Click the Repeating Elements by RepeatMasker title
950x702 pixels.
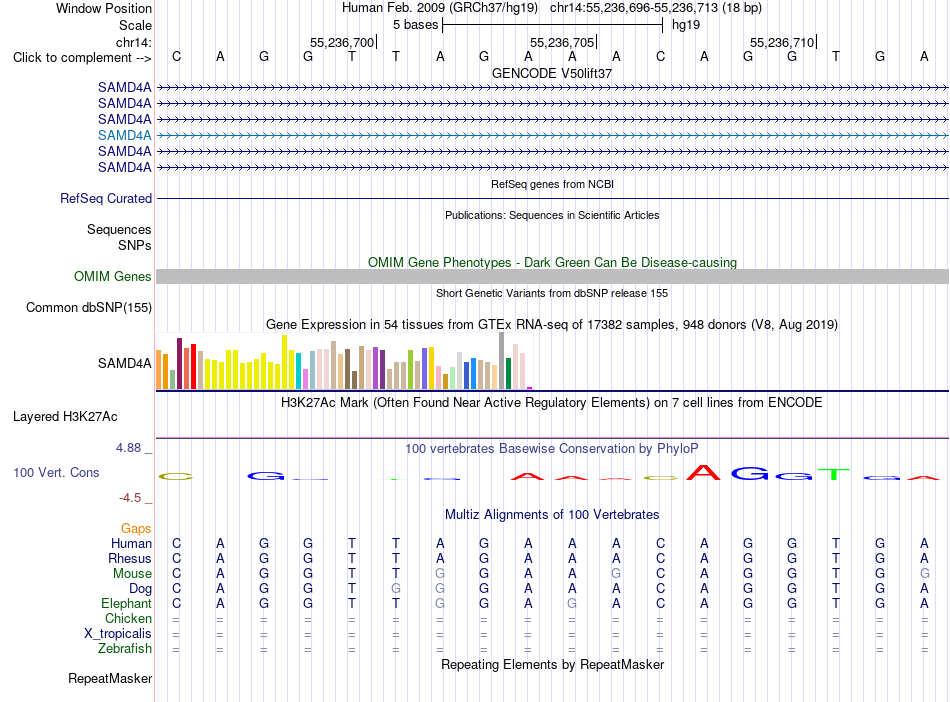[x=552, y=664]
